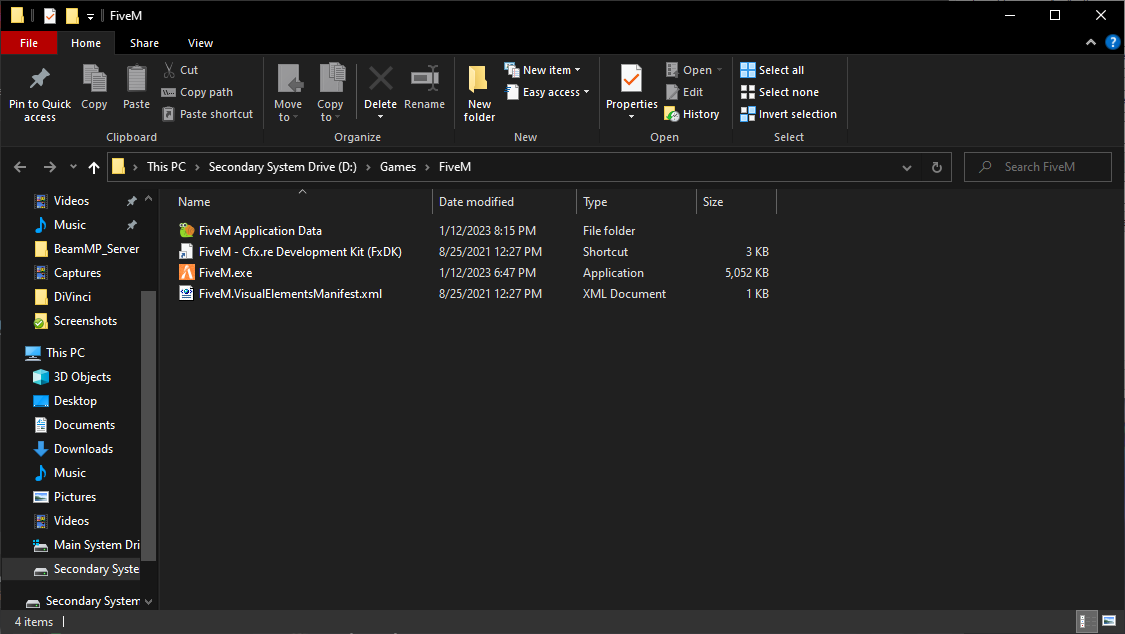Go up one folder level
1125x634 pixels.
(x=94, y=167)
